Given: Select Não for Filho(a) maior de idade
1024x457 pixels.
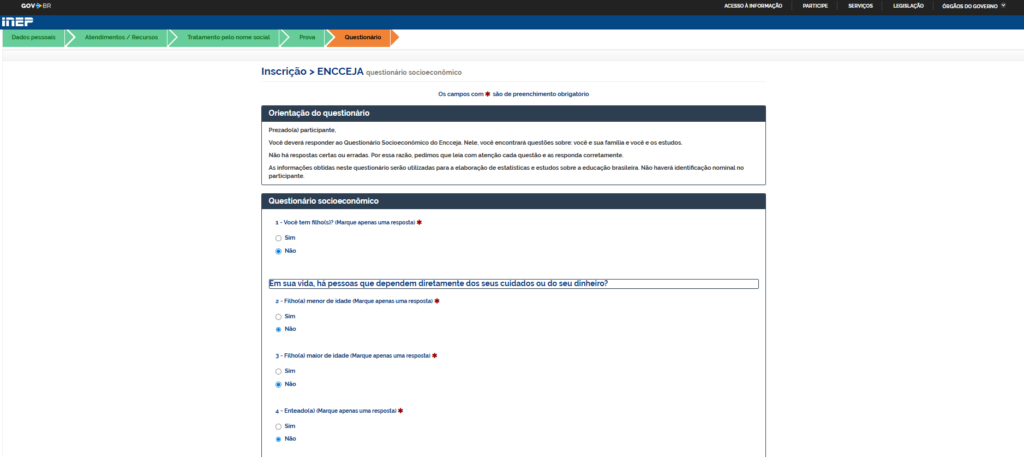Looking at the screenshot, I should pyautogui.click(x=278, y=385).
